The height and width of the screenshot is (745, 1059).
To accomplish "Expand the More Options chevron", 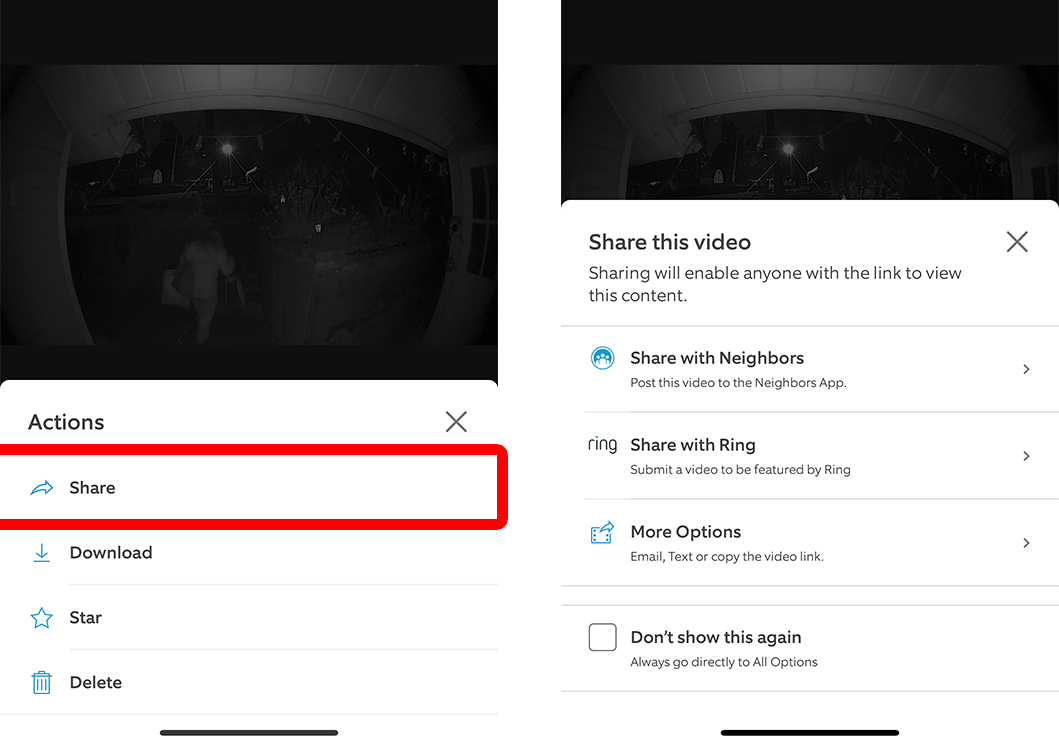I will pyautogui.click(x=1026, y=543).
